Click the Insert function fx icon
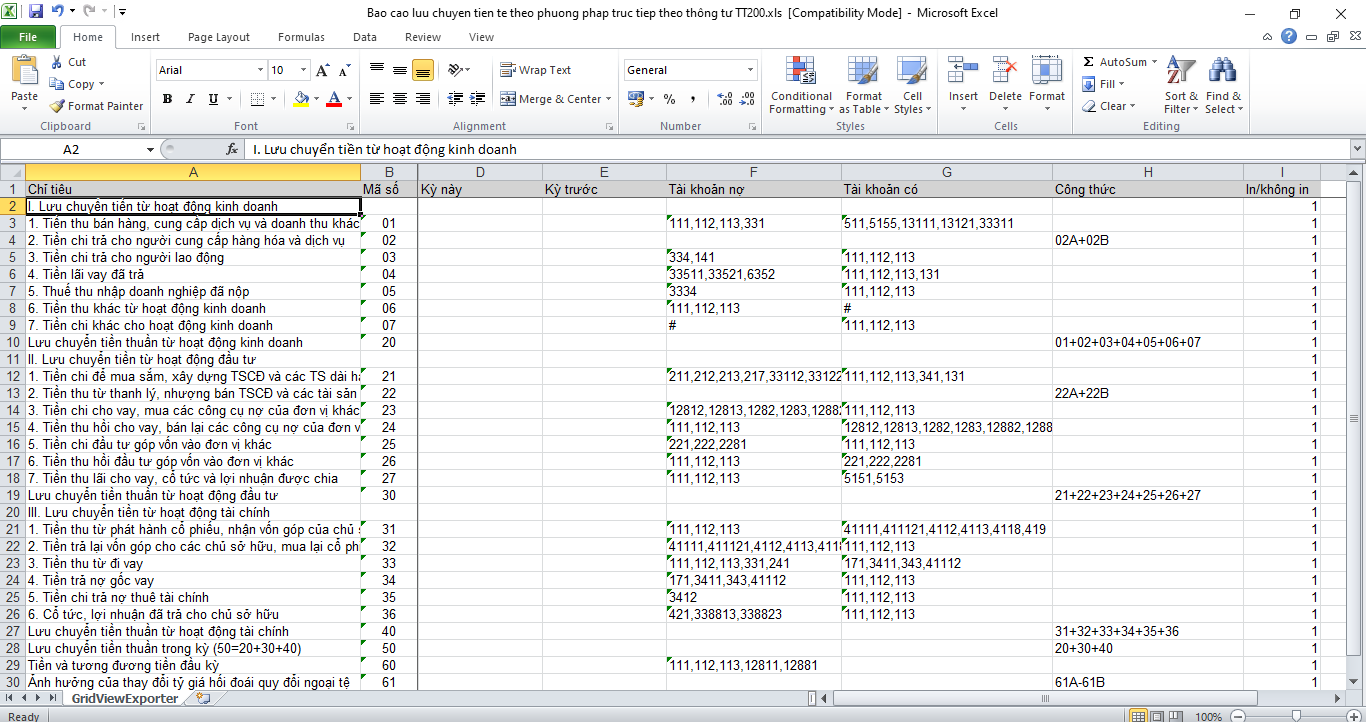1366x722 pixels. pos(232,149)
